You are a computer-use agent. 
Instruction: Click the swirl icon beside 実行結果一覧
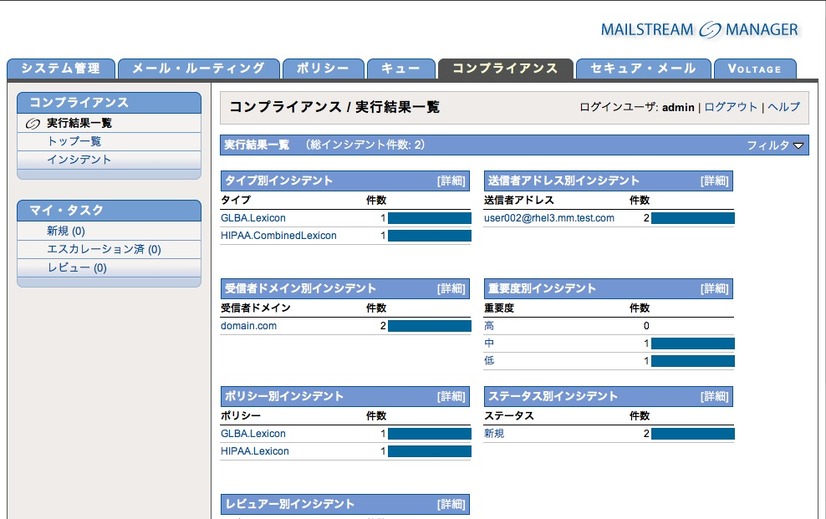(x=33, y=123)
